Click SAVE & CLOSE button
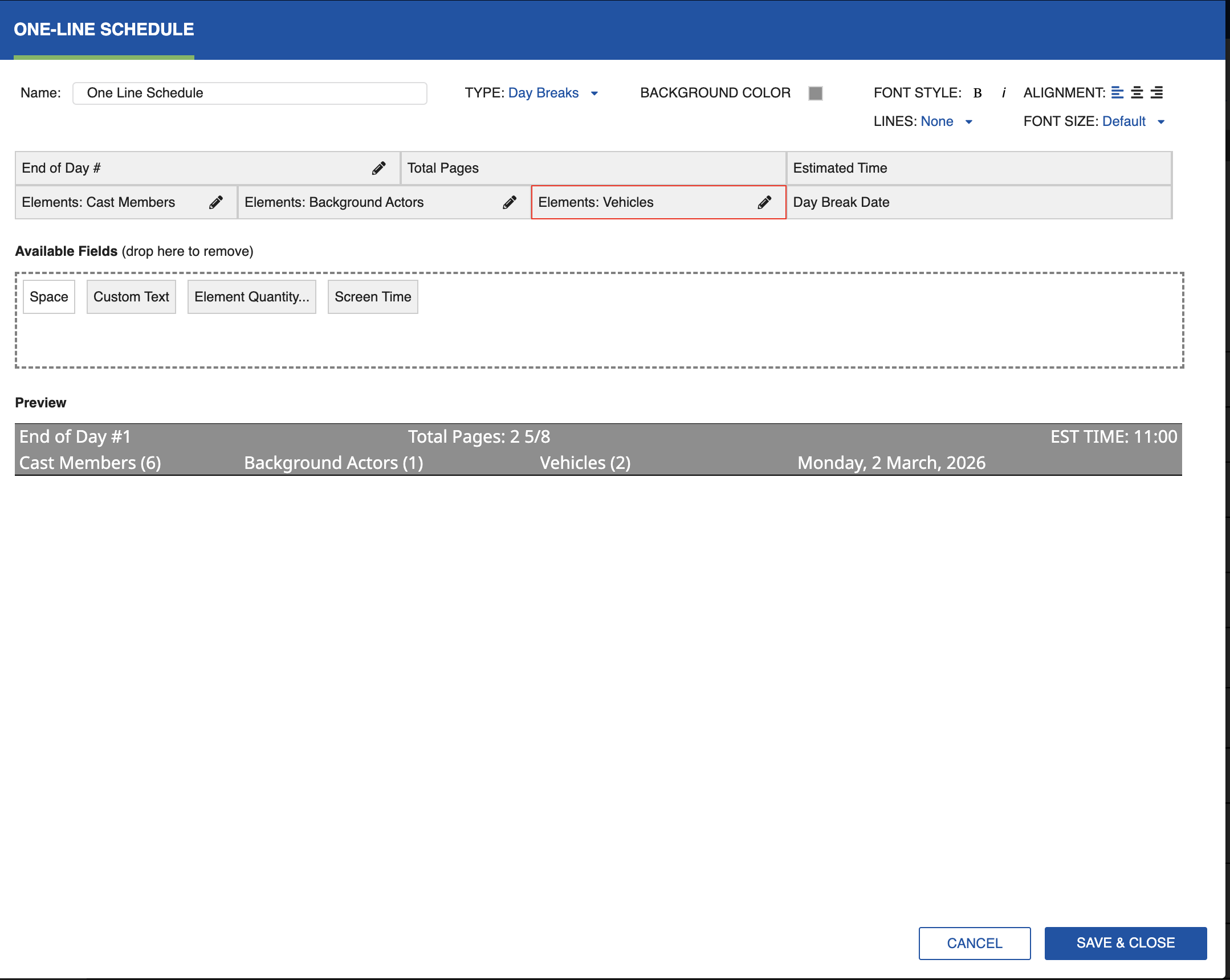Viewport: 1230px width, 980px height. coord(1125,943)
